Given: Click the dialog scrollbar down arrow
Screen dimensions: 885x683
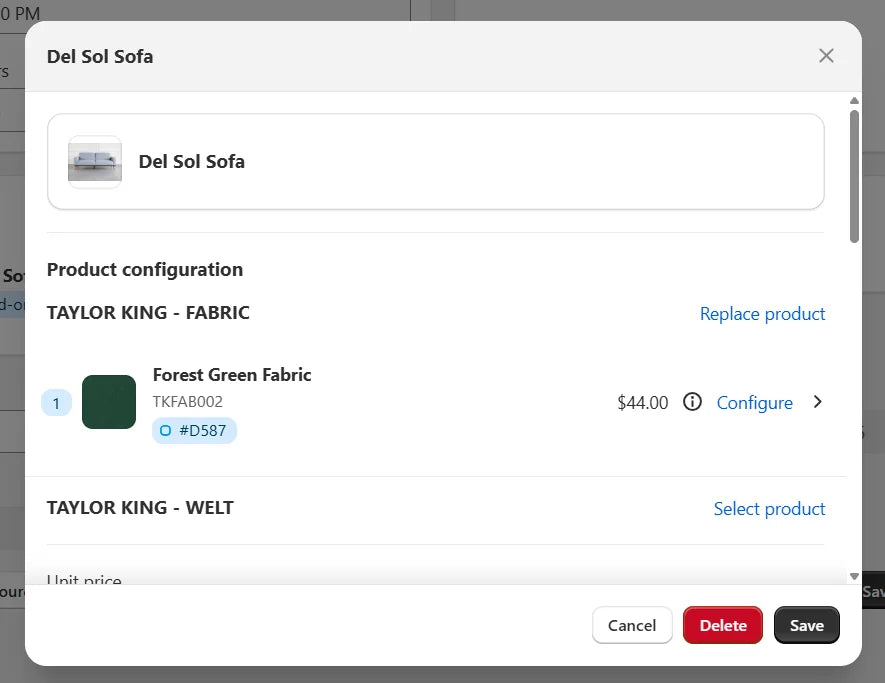Looking at the screenshot, I should click(x=855, y=576).
